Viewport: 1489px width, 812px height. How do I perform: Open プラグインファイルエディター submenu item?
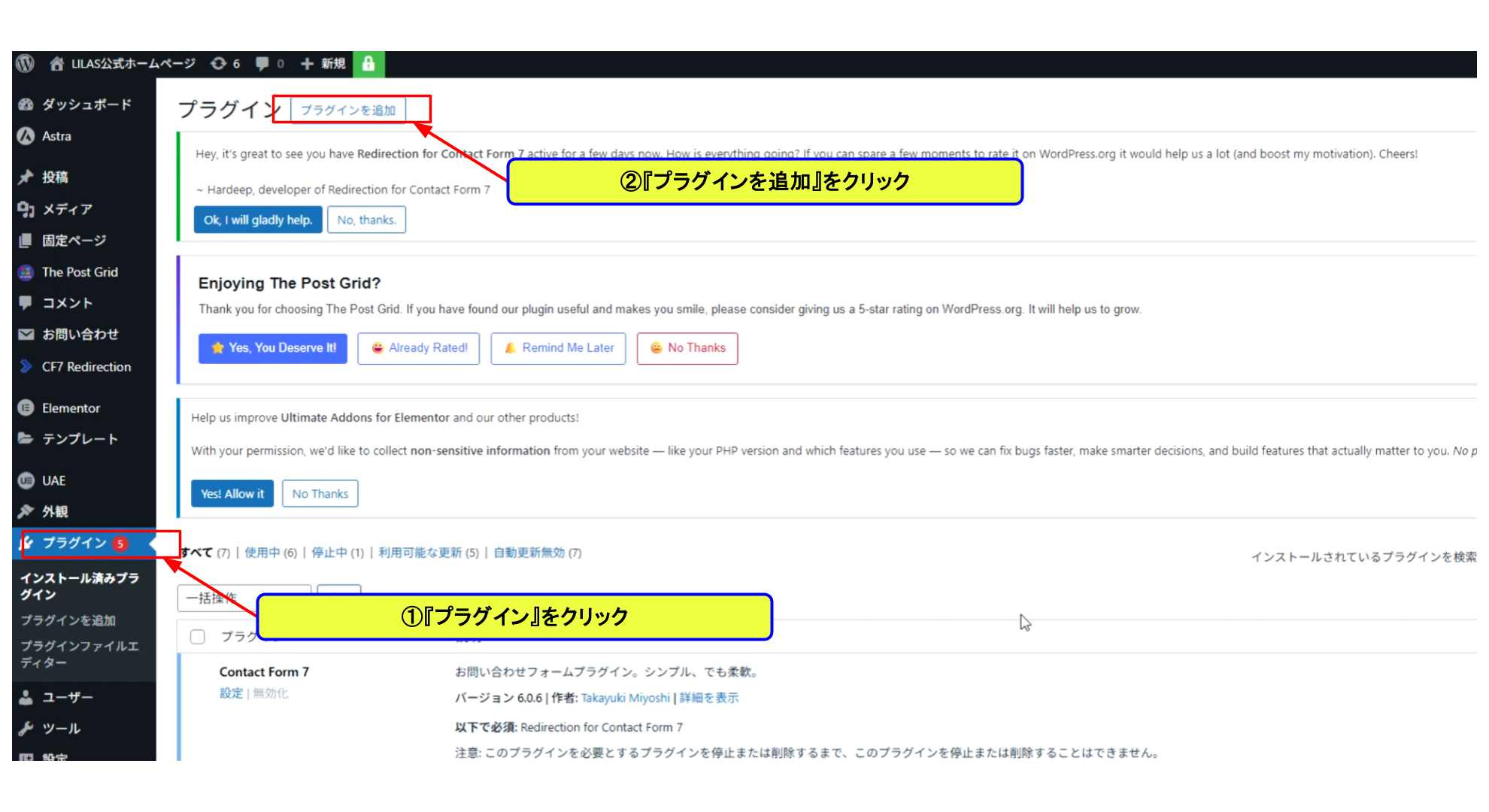pyautogui.click(x=80, y=654)
